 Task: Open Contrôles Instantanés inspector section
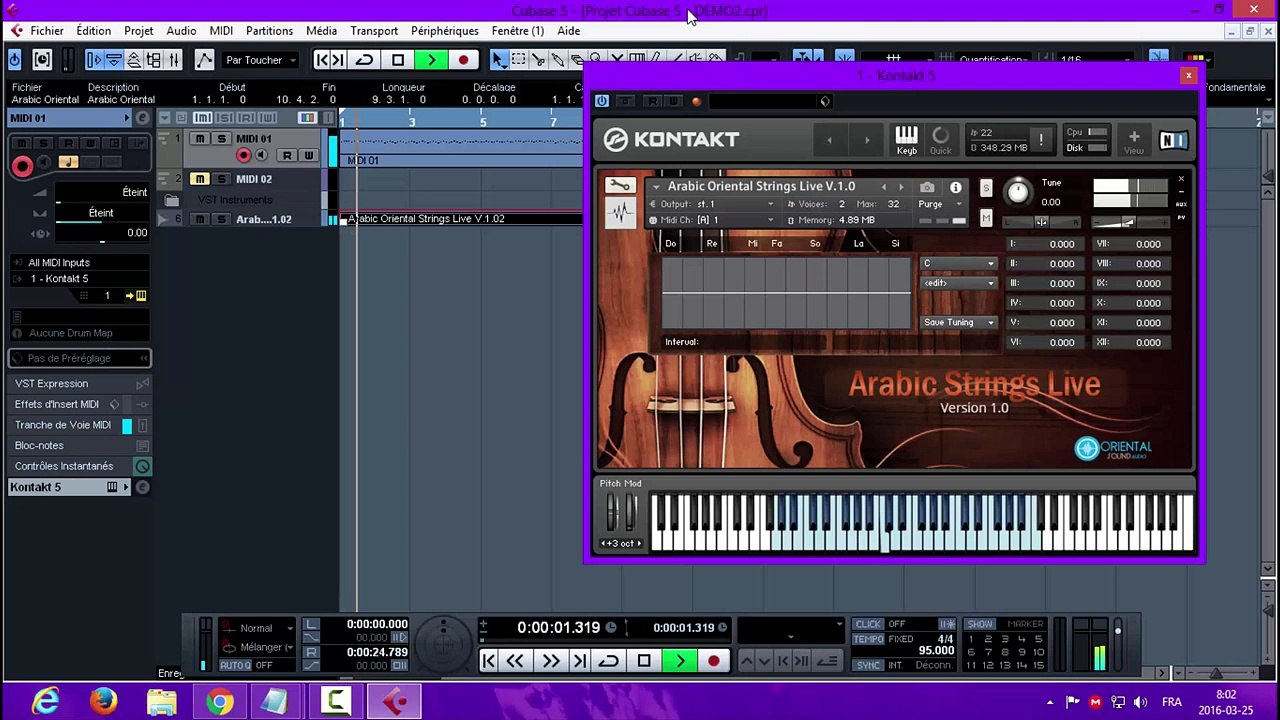pos(80,466)
